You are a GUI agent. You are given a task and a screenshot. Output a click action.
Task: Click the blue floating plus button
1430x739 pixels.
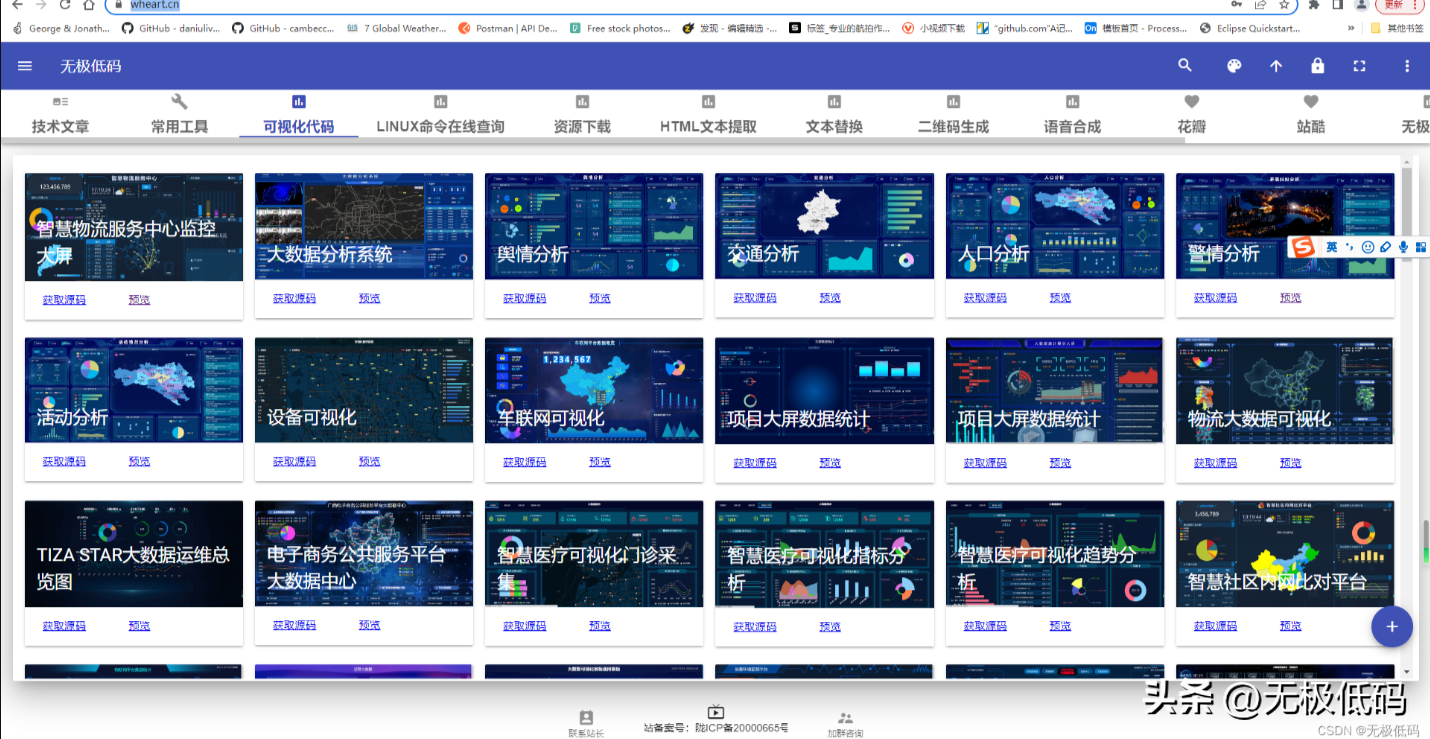(1392, 627)
